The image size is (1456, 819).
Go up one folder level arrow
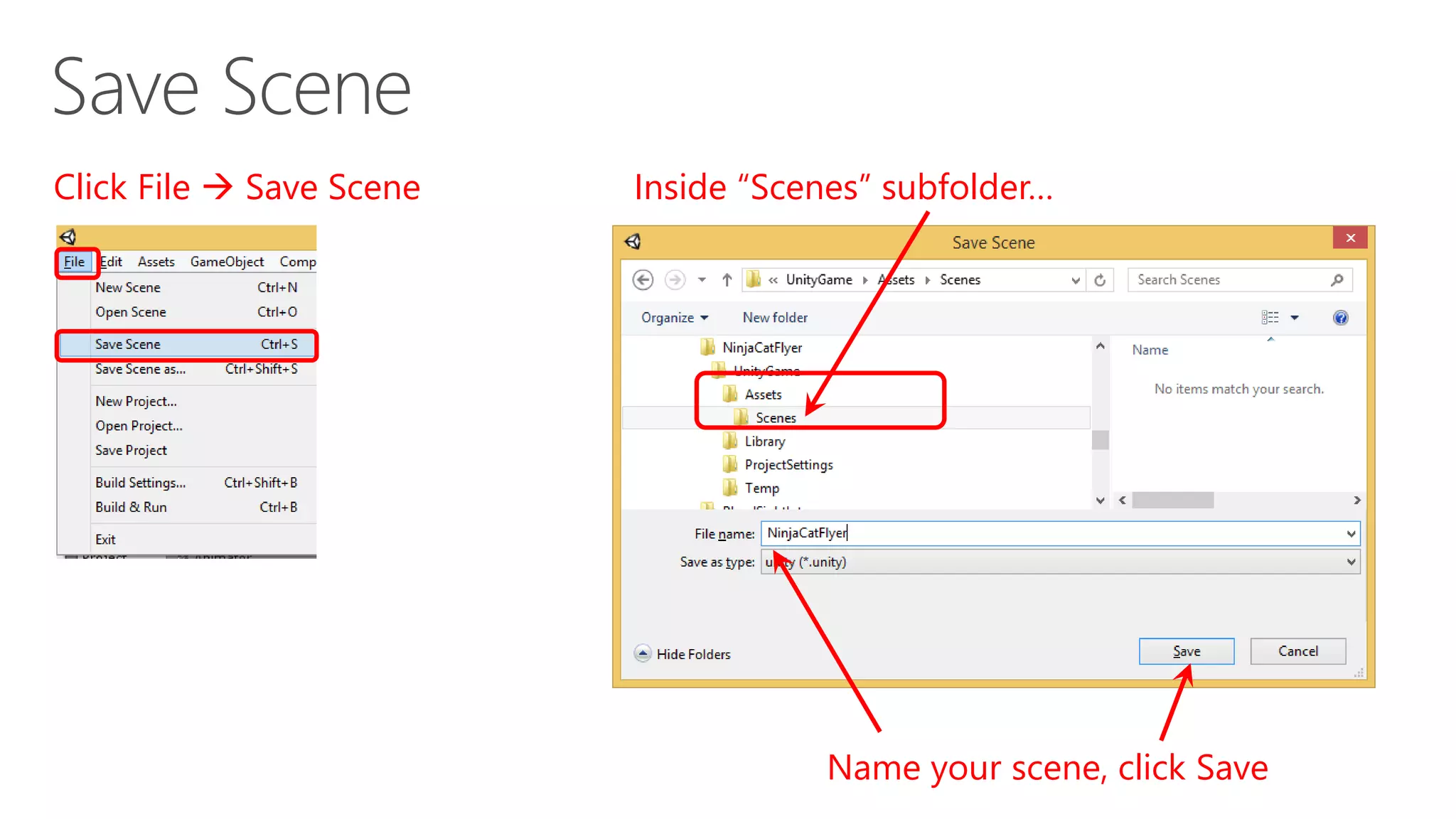click(x=727, y=280)
